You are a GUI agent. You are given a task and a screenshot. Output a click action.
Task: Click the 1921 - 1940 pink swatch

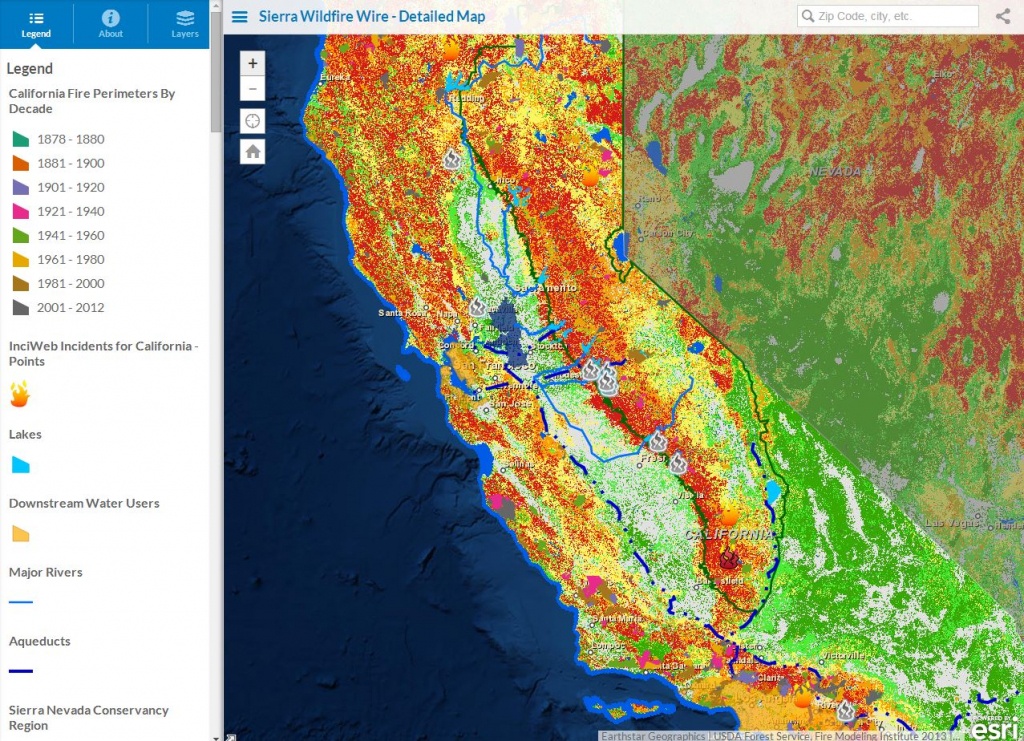pos(20,211)
